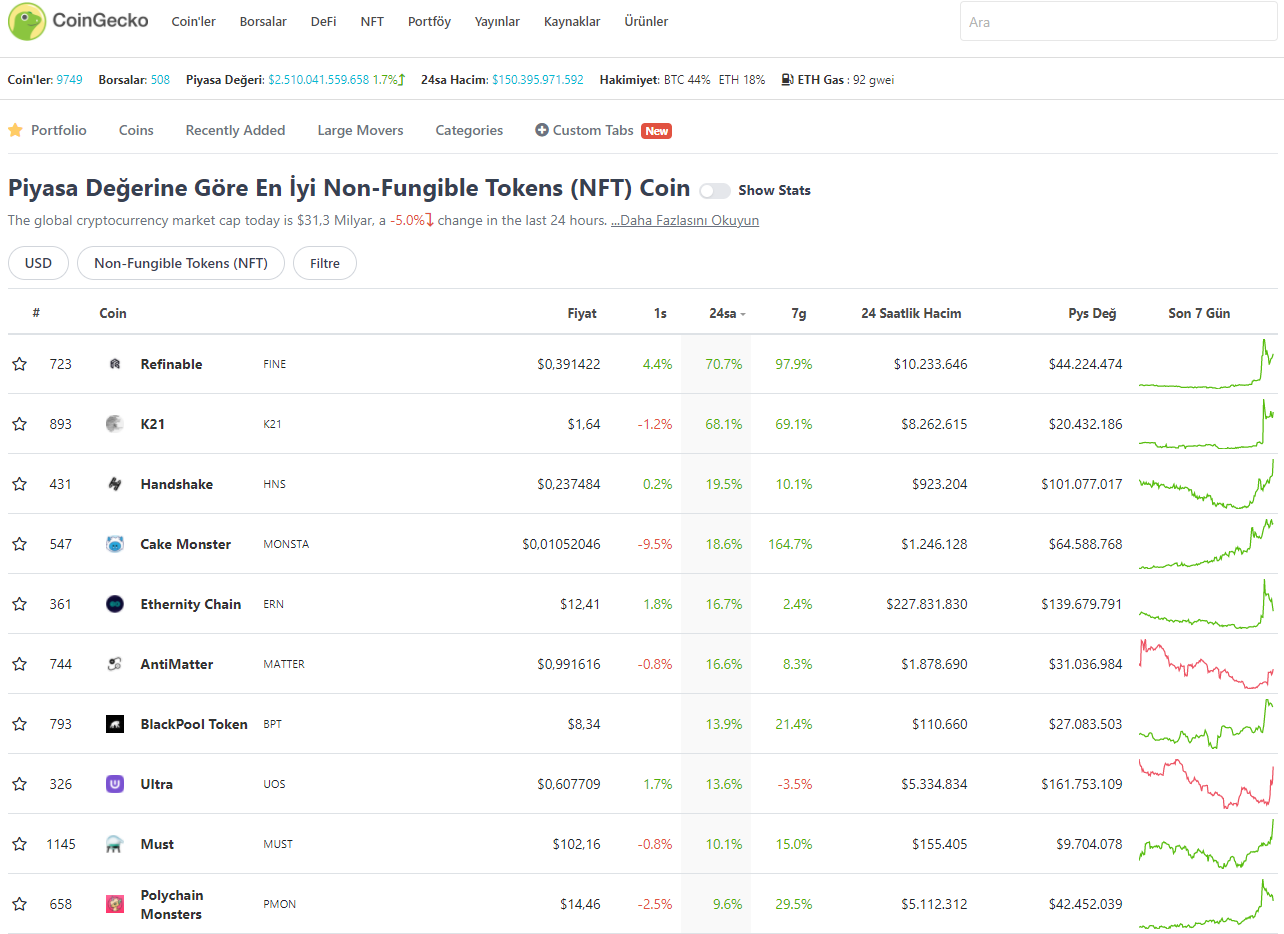Open the Piyasa Değeri $2.510.041.559.658 link
The image size is (1284, 934).
[x=319, y=79]
